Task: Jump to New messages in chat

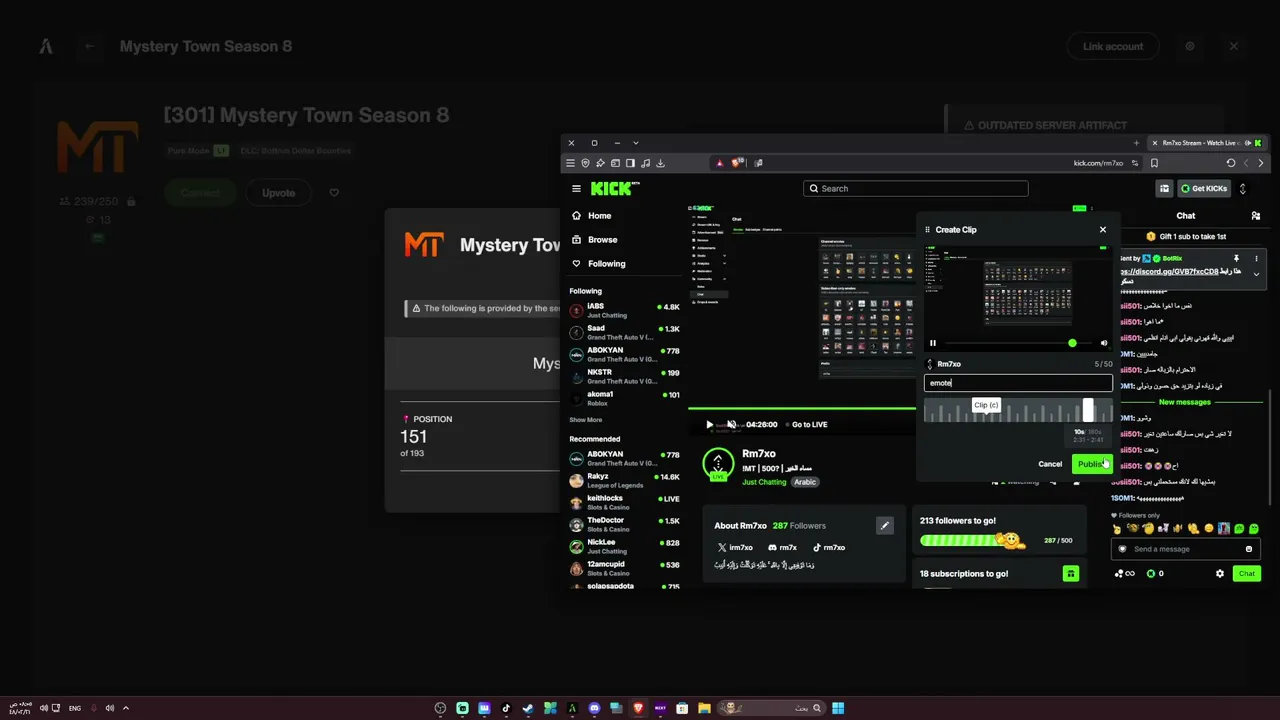Action: click(x=1184, y=402)
